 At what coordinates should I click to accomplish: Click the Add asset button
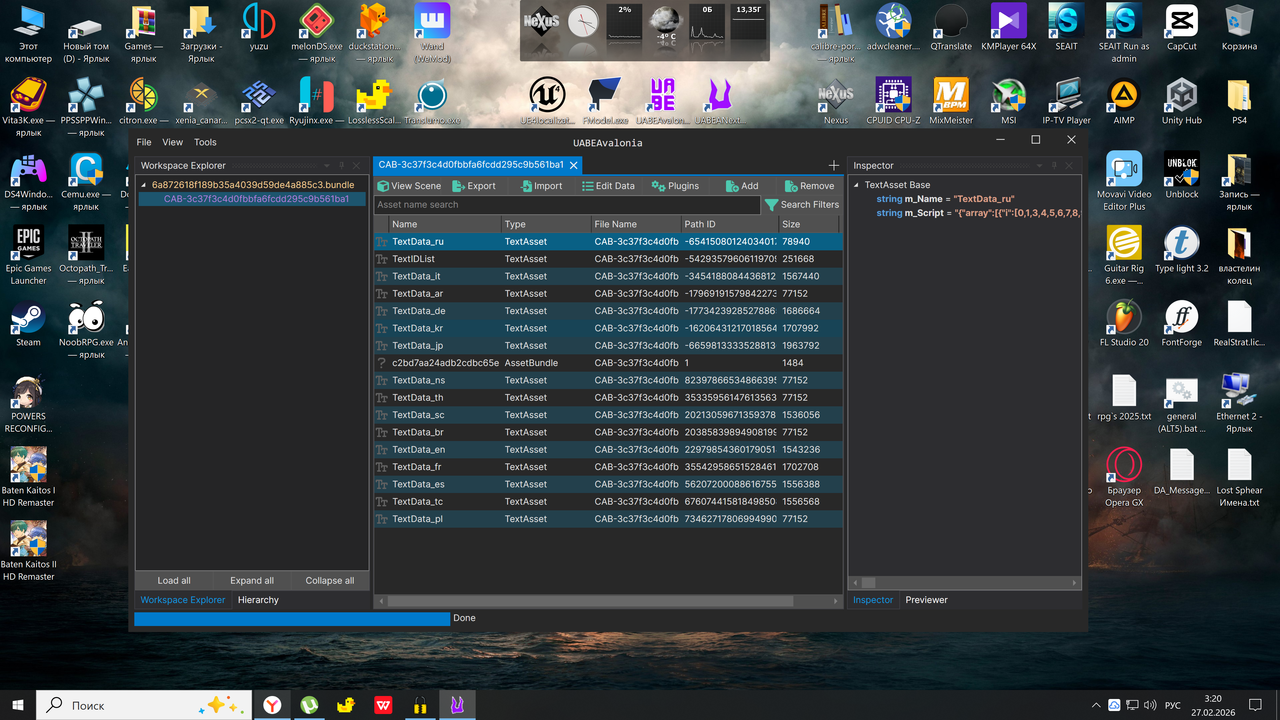(742, 186)
